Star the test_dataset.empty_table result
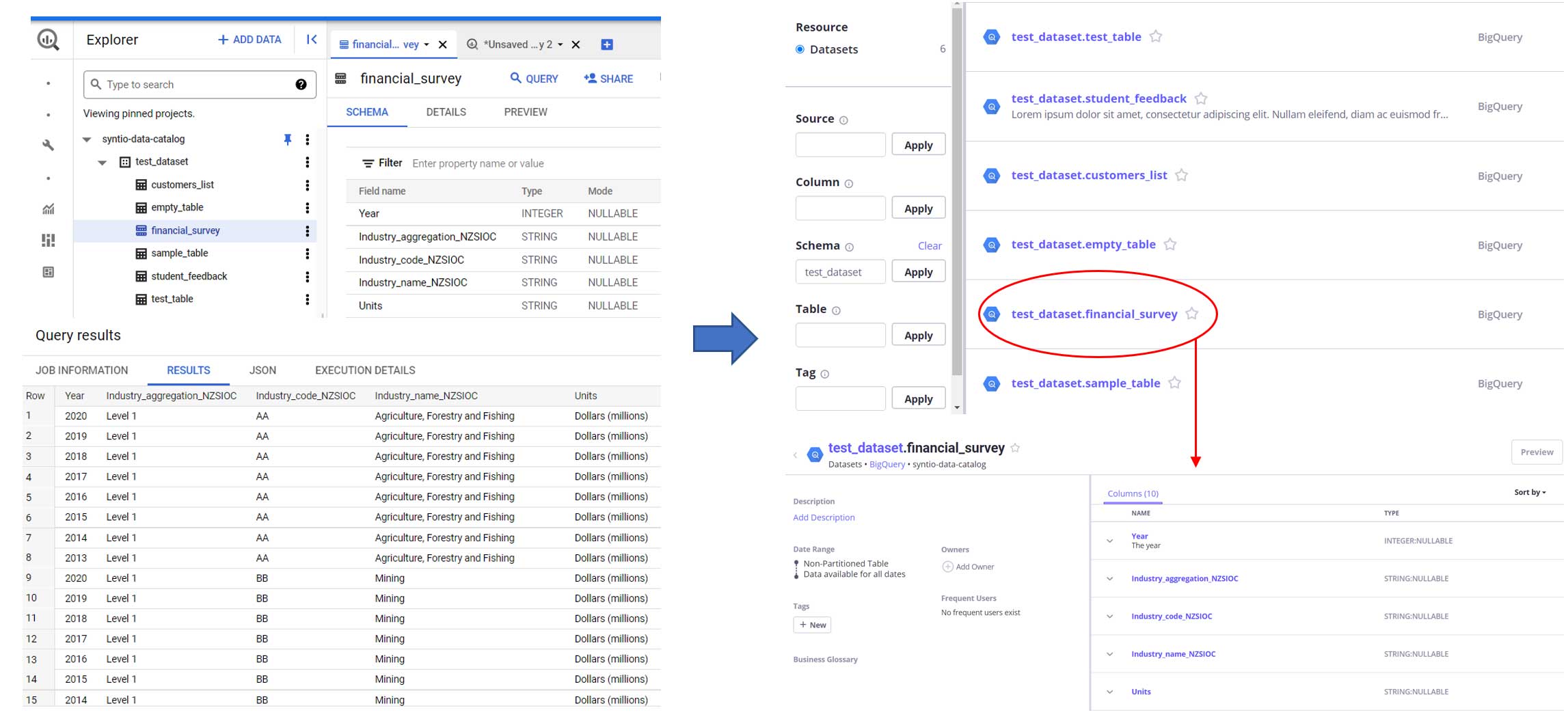This screenshot has width=1568, height=719. [x=1170, y=244]
